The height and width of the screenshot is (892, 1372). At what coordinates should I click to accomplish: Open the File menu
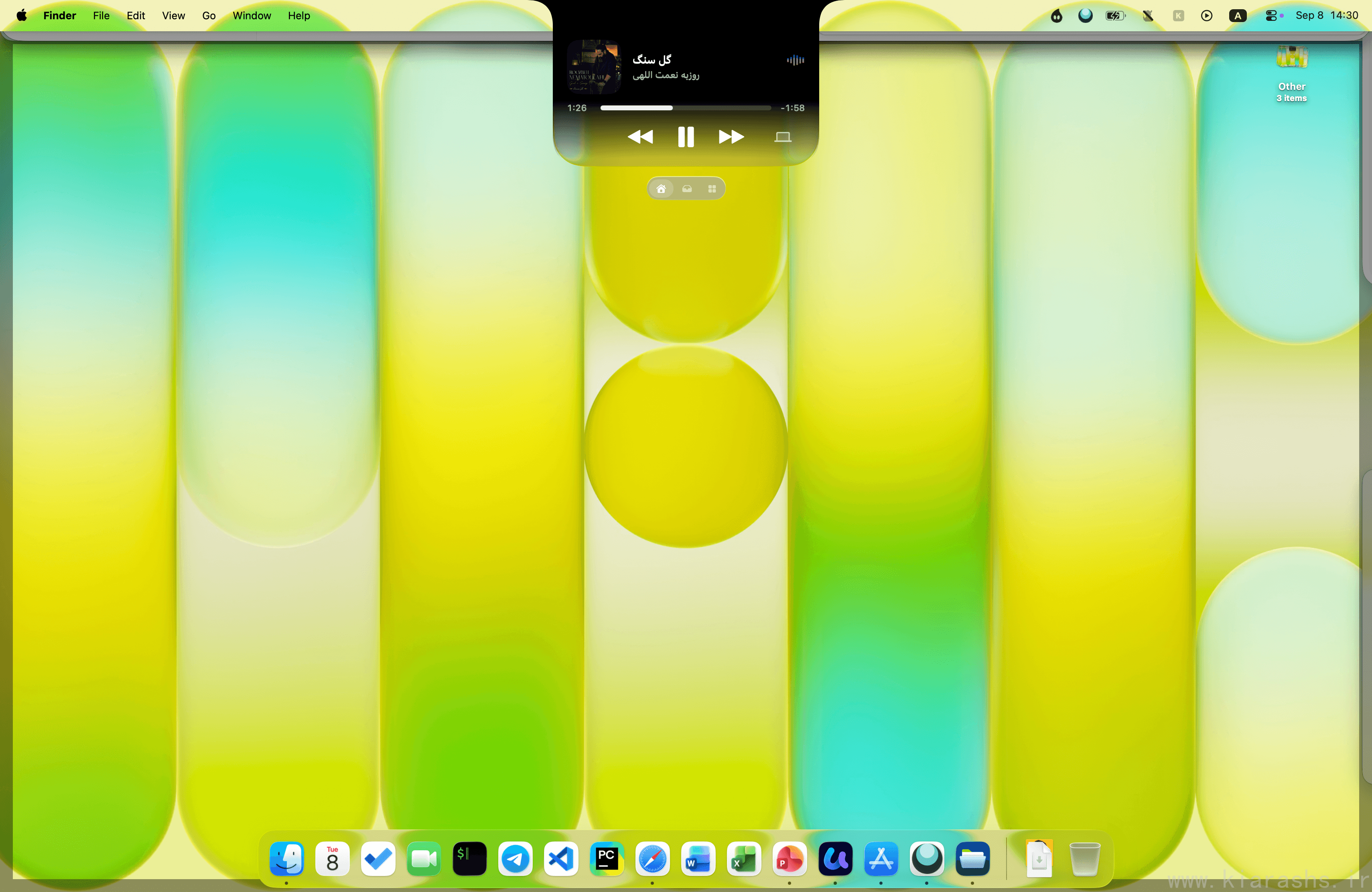101,16
